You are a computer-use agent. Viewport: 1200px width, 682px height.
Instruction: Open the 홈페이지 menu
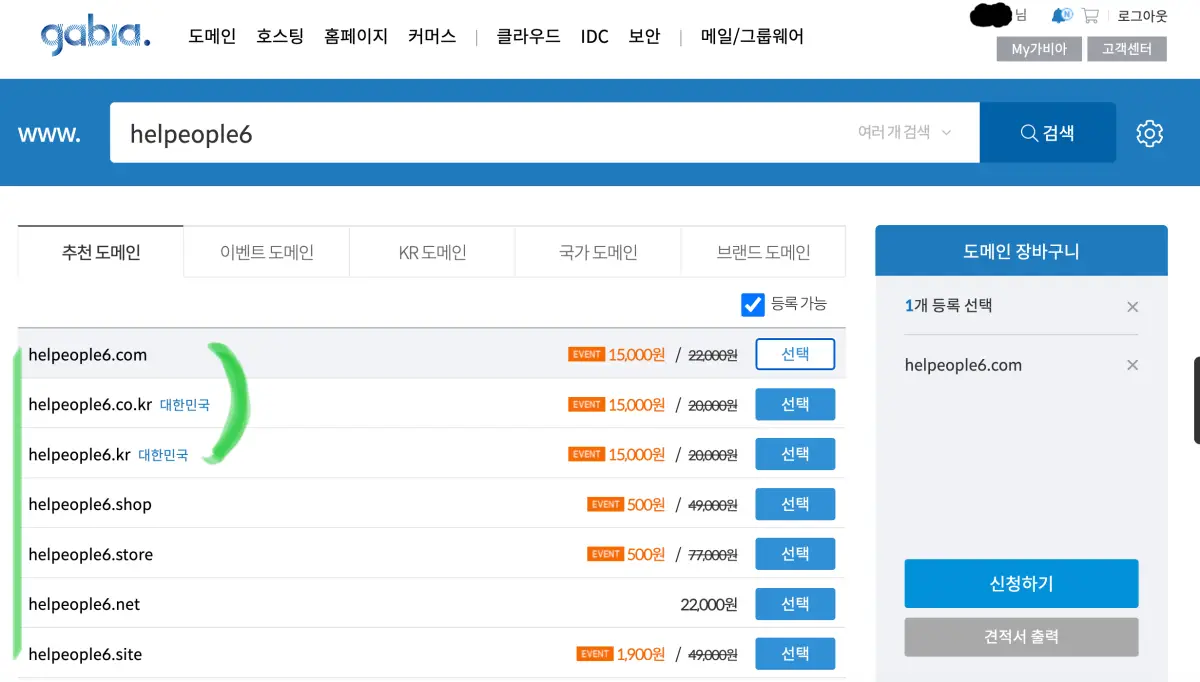(x=356, y=36)
